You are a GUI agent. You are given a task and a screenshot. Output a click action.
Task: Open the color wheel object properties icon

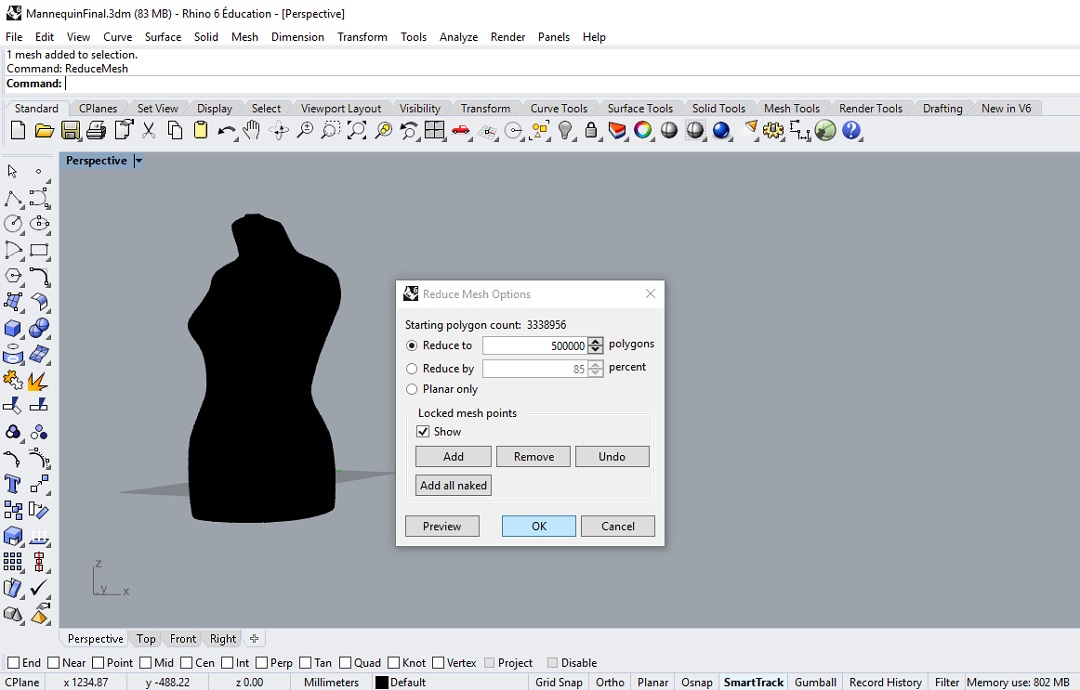[x=643, y=131]
